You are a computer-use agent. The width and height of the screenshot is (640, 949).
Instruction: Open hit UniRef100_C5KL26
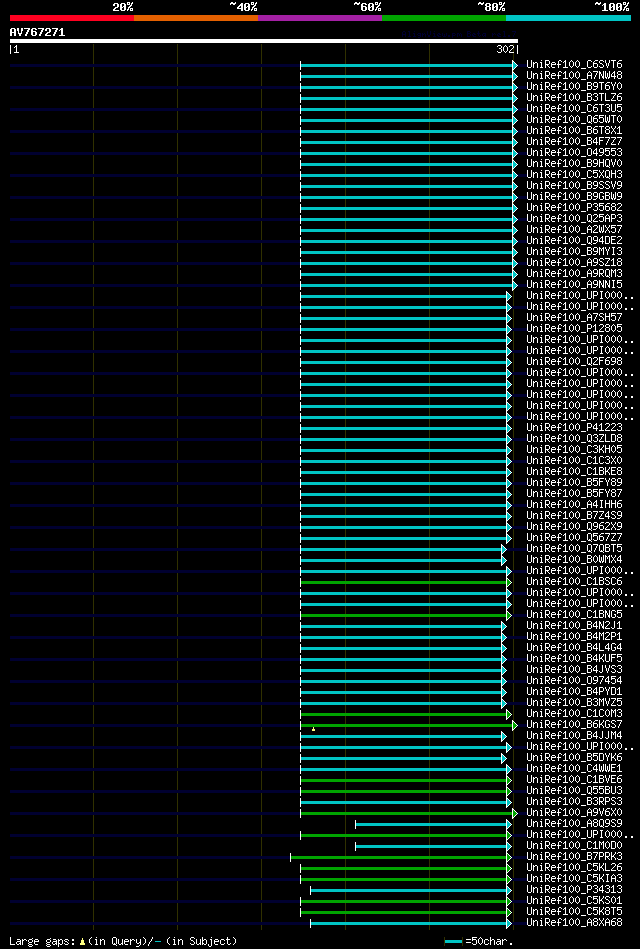(x=574, y=868)
